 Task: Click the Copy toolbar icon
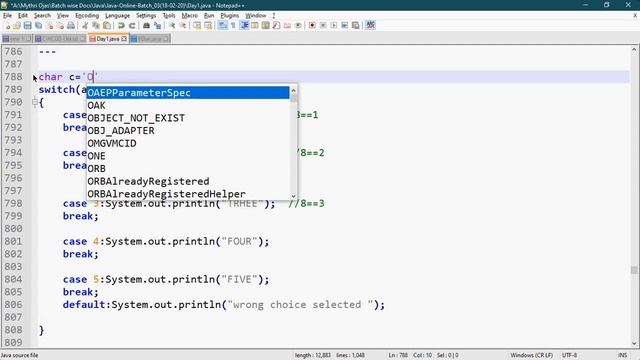[x=96, y=25]
